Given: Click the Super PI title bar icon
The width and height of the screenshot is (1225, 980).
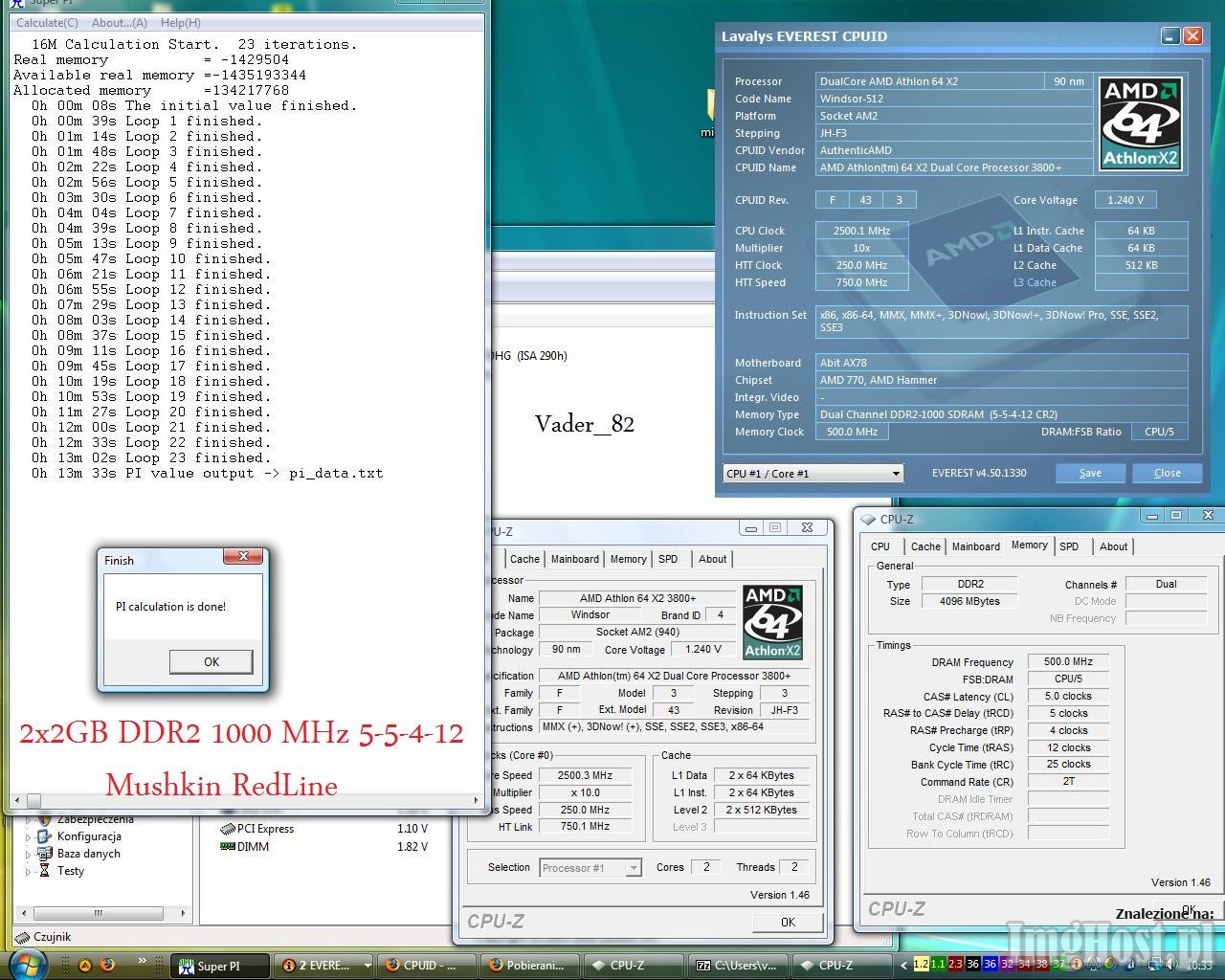Looking at the screenshot, I should tap(16, 3).
